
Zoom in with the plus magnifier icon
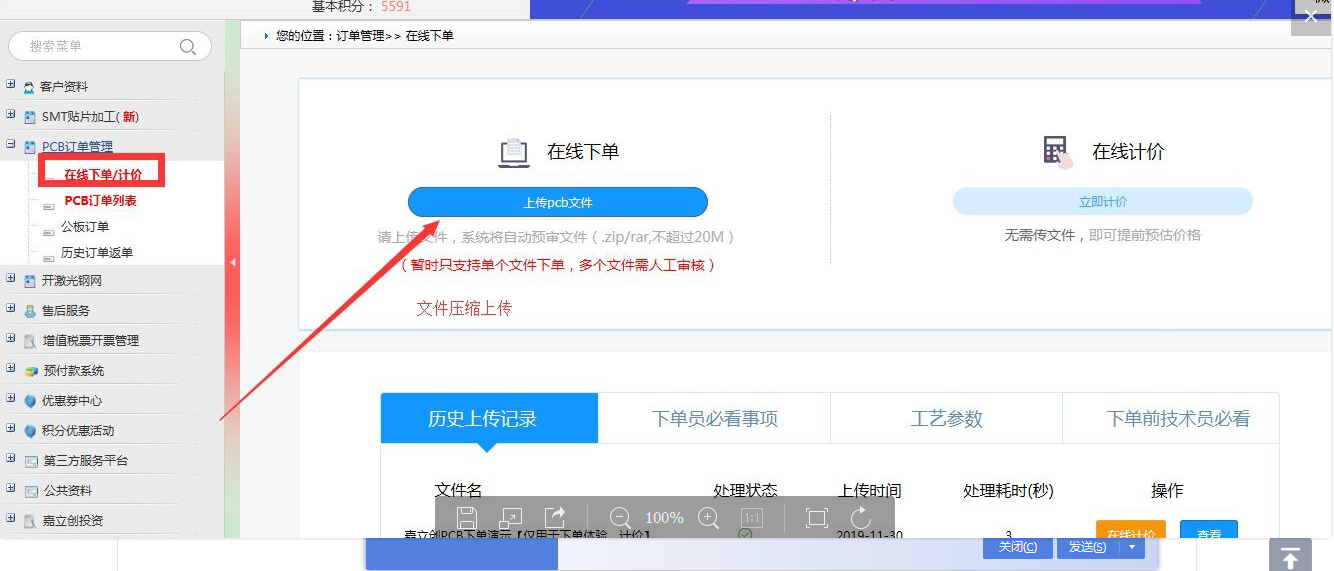[709, 518]
